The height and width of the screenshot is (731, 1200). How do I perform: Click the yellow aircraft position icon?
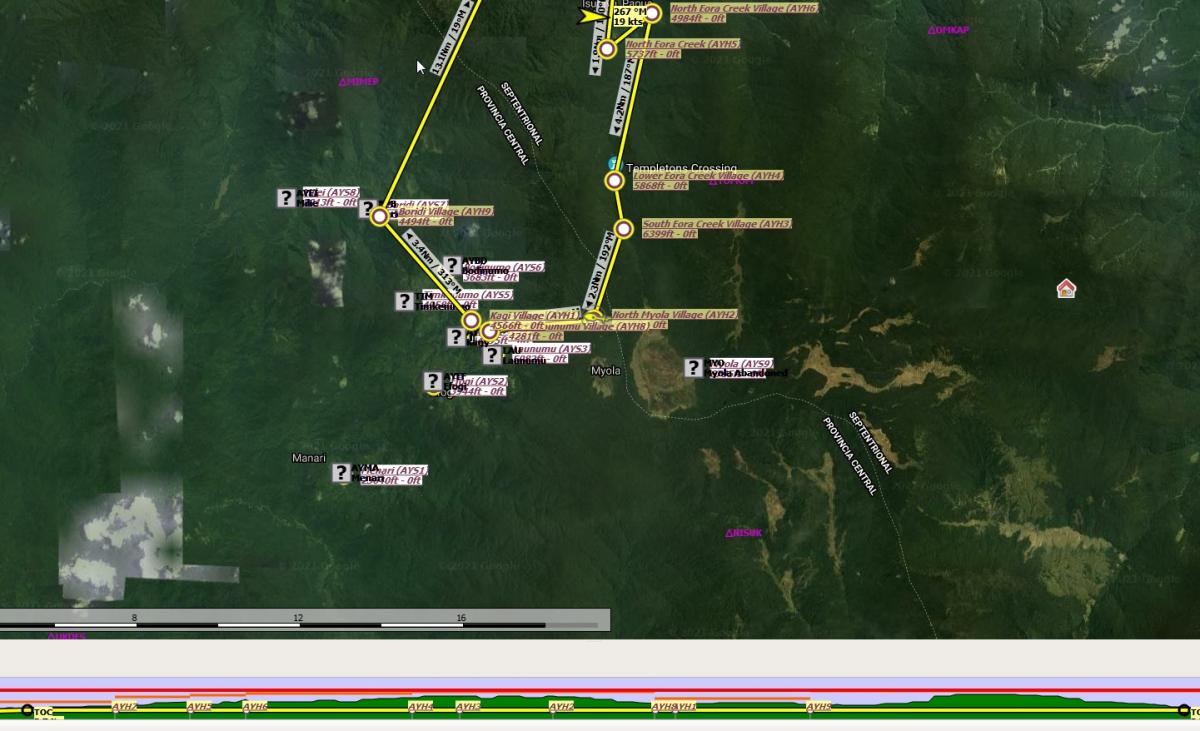coord(594,16)
